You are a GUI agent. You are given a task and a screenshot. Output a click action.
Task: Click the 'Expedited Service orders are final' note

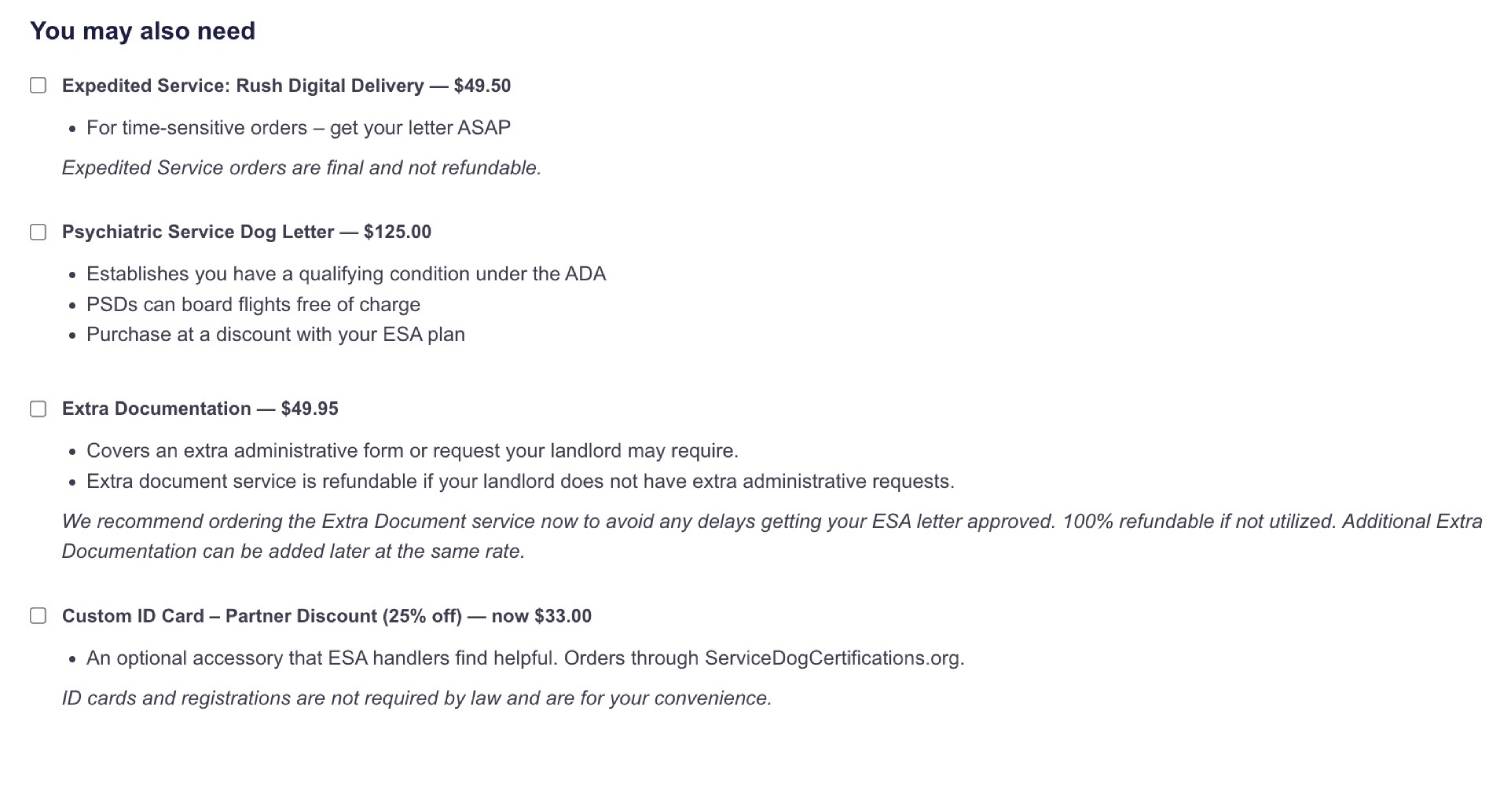point(301,168)
